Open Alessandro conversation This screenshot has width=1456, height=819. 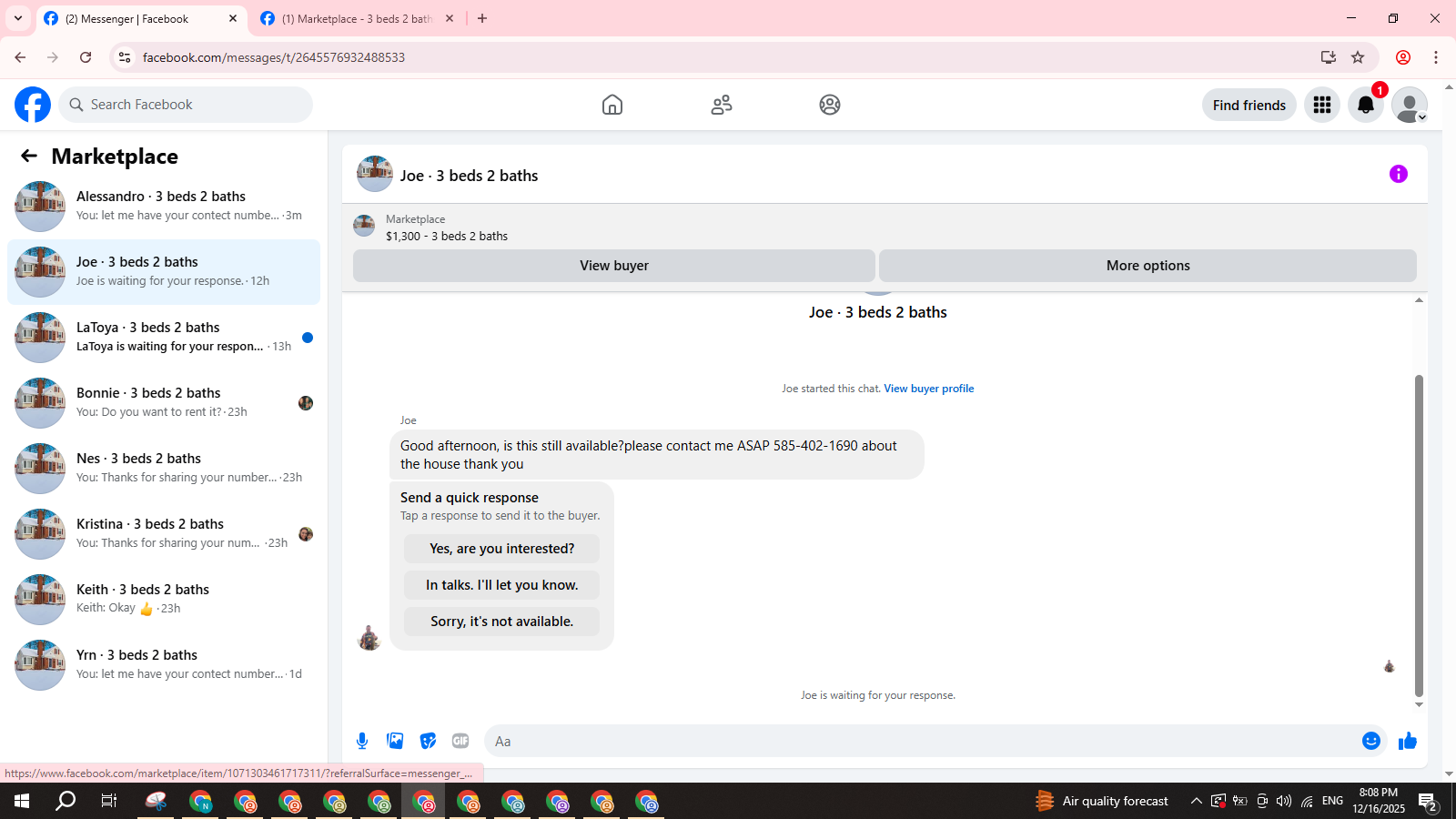[164, 207]
